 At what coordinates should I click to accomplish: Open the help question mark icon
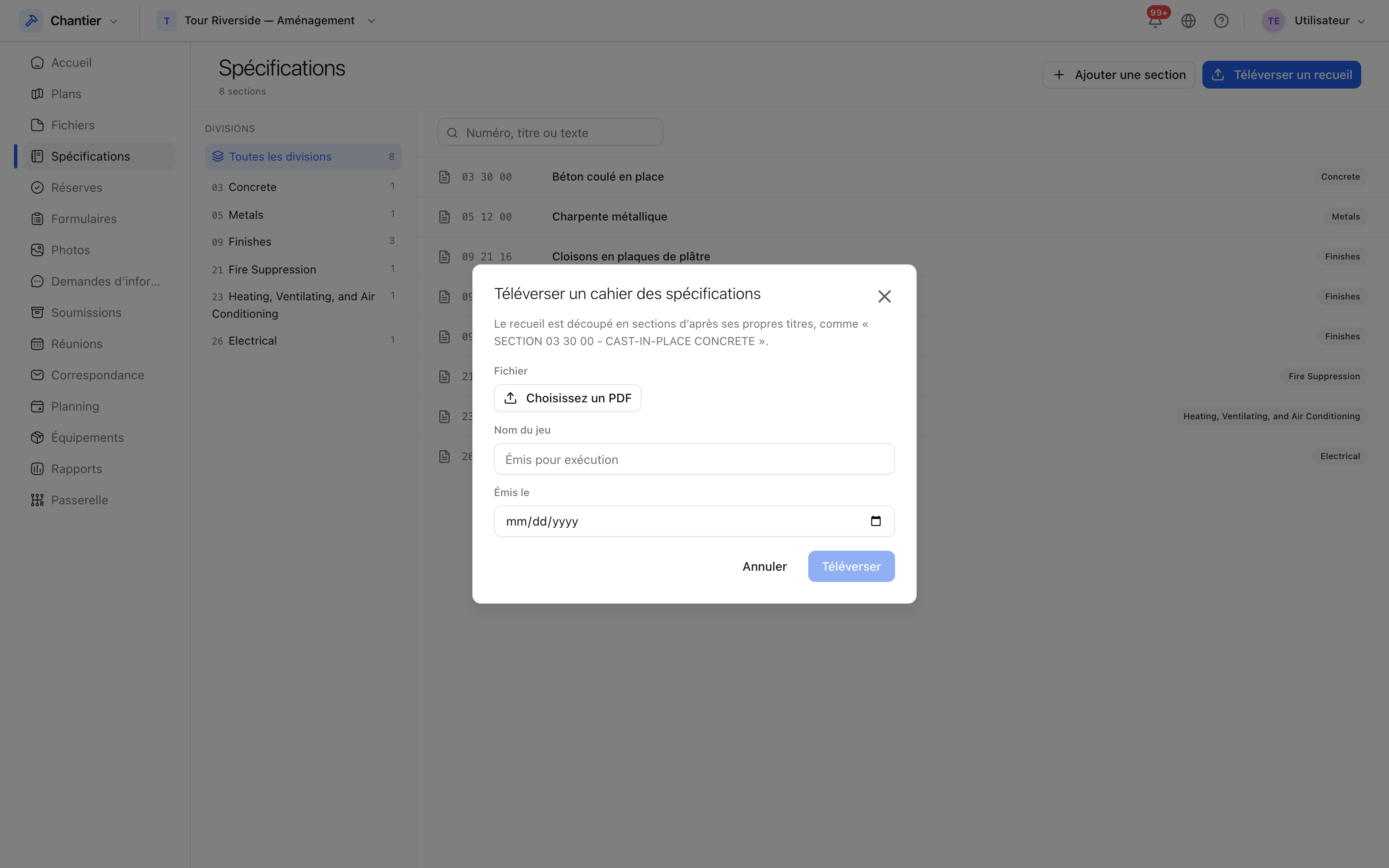[x=1221, y=21]
